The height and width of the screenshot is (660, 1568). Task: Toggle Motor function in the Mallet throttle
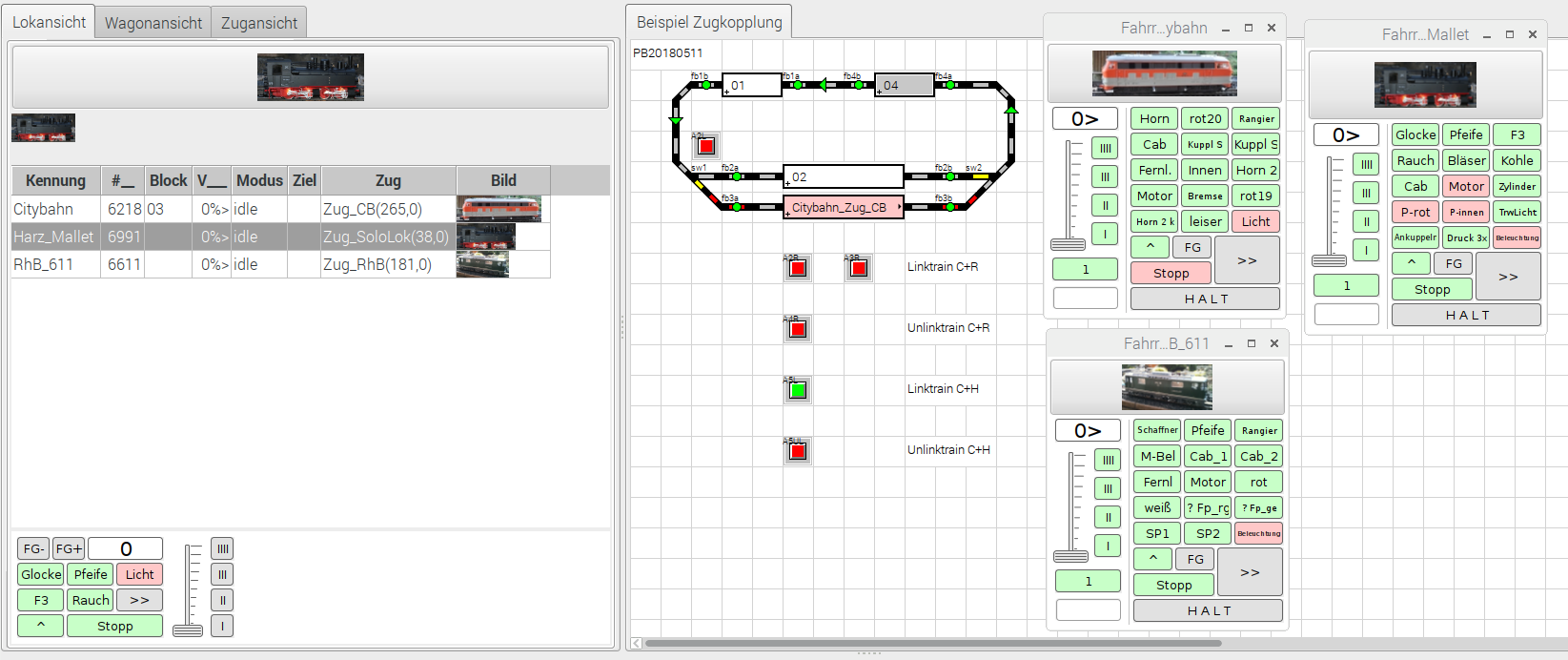click(x=1466, y=186)
